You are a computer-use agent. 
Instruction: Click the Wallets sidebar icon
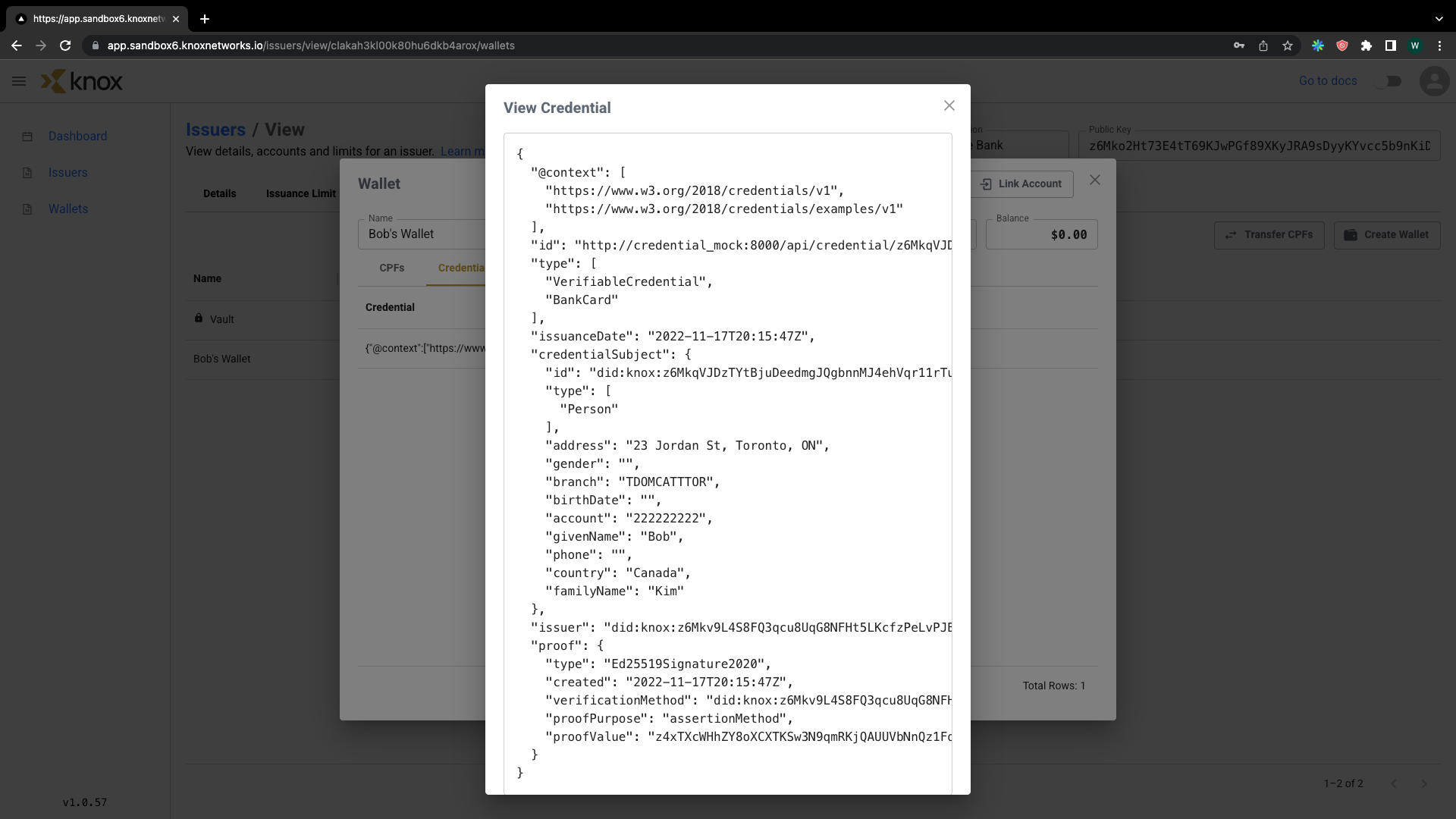(x=27, y=209)
